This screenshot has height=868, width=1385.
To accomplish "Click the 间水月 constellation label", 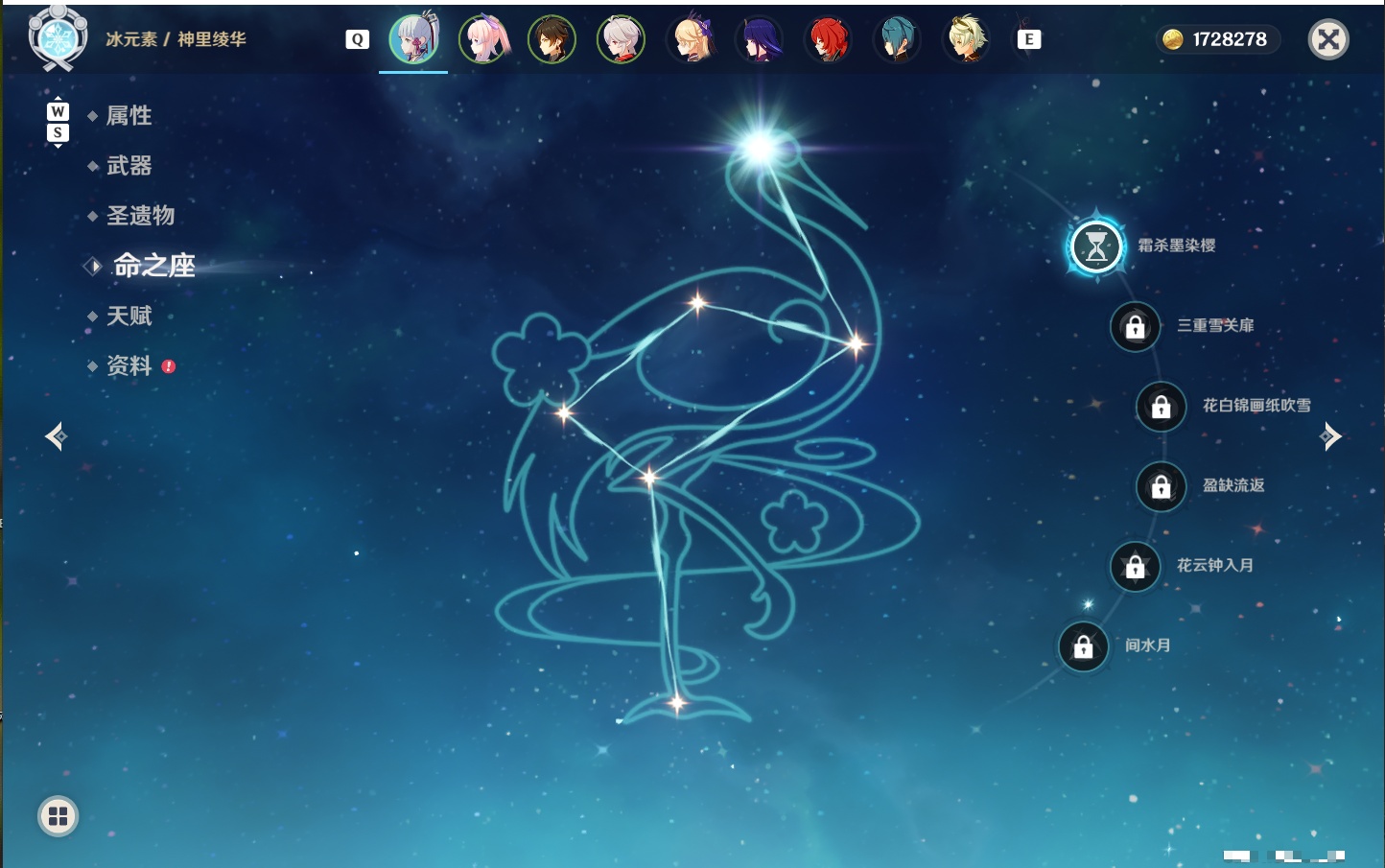I will tap(1148, 645).
